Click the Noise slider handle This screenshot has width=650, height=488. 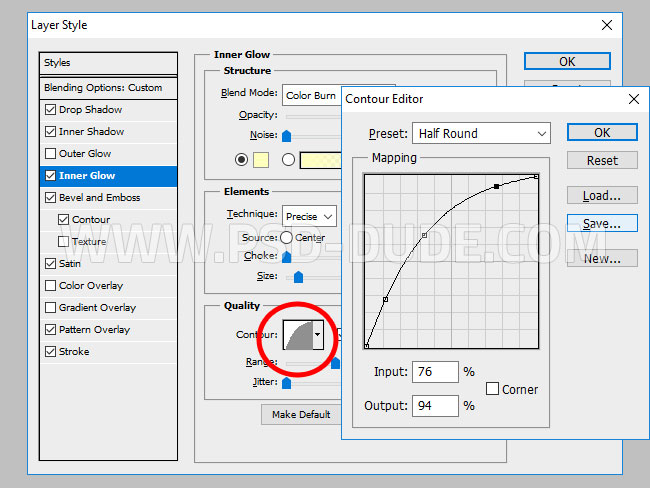[x=286, y=136]
